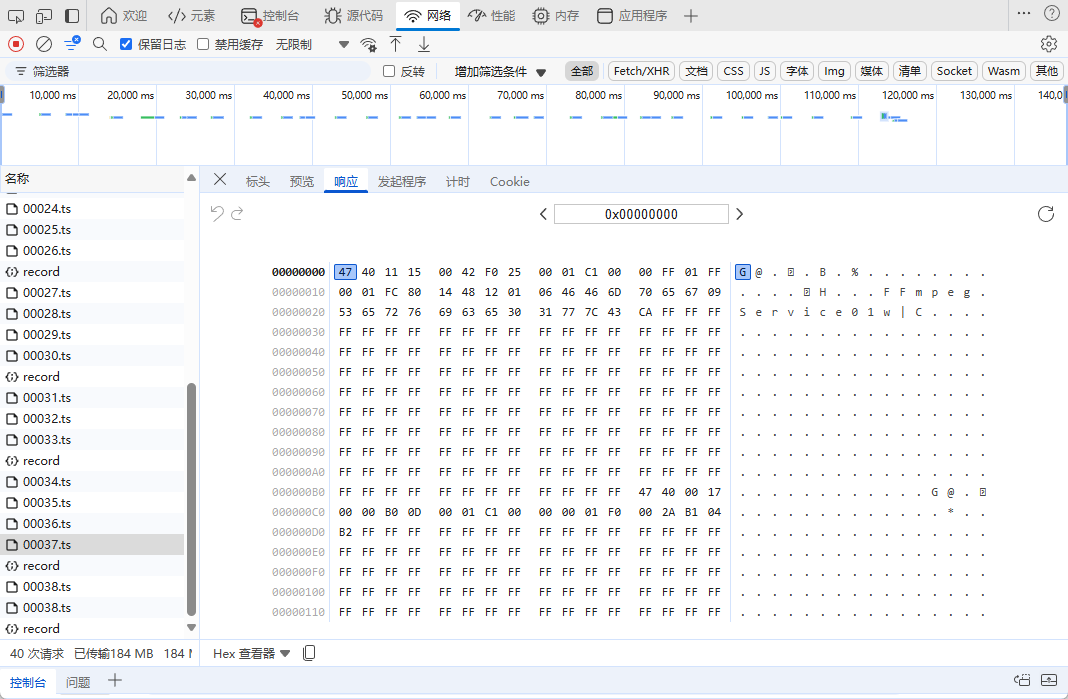Viewport: 1068px width, 699px height.
Task: Open the 问题 drawer tab
Action: click(78, 682)
